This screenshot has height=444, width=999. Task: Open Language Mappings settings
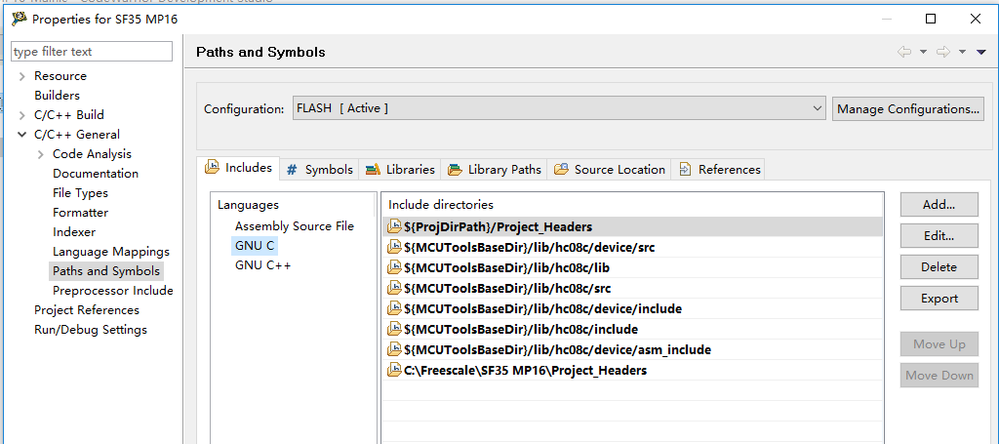(111, 252)
